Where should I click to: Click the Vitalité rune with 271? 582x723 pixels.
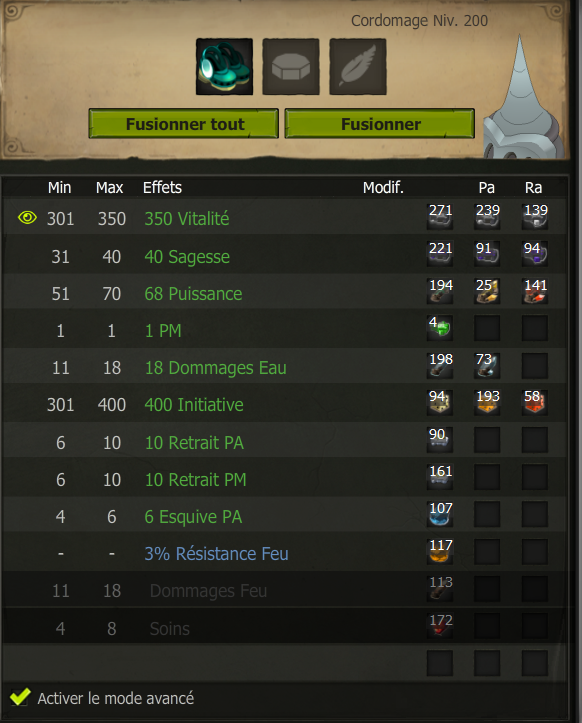point(439,216)
